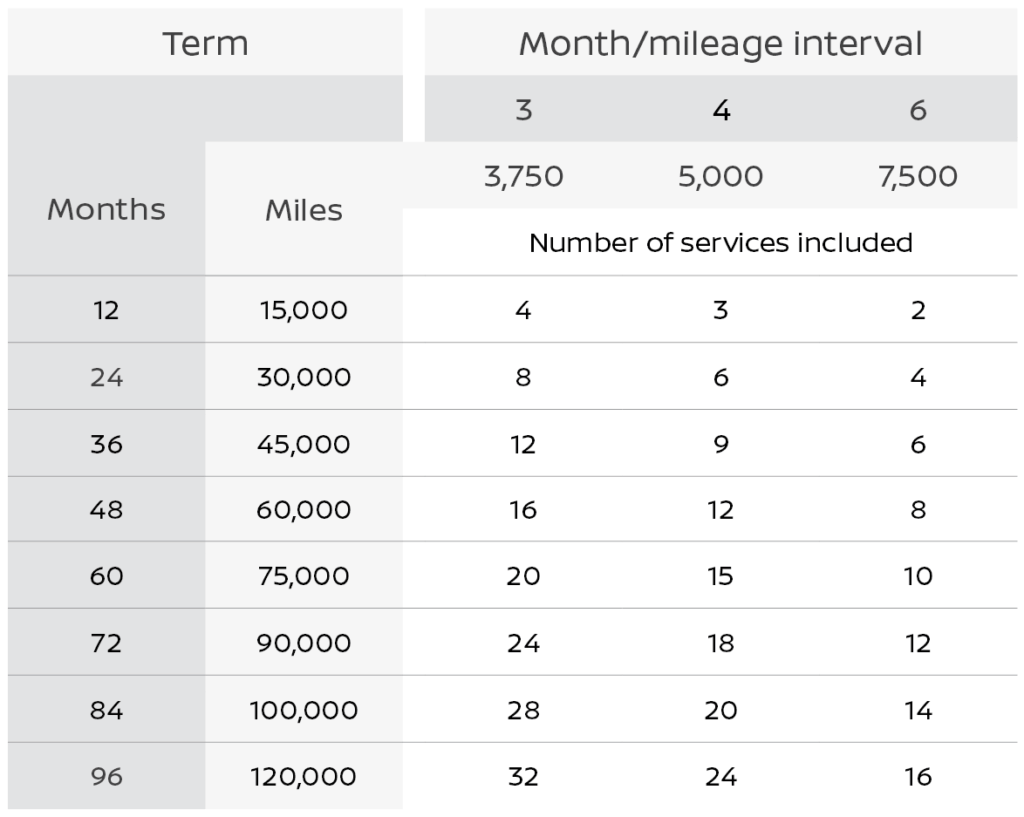
Task: Select the 100,000 miles cell
Action: 304,710
